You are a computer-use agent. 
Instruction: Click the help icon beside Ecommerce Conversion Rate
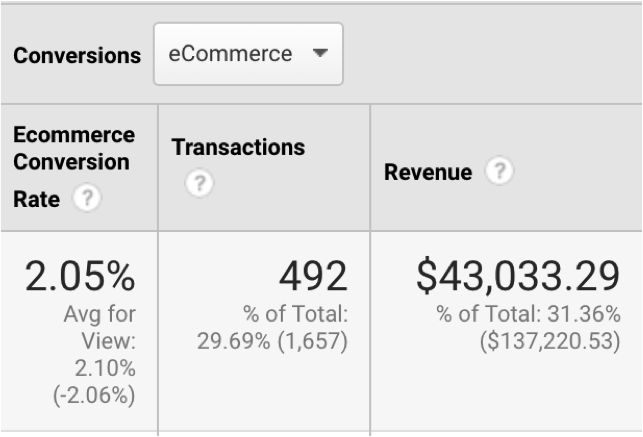coord(87,198)
